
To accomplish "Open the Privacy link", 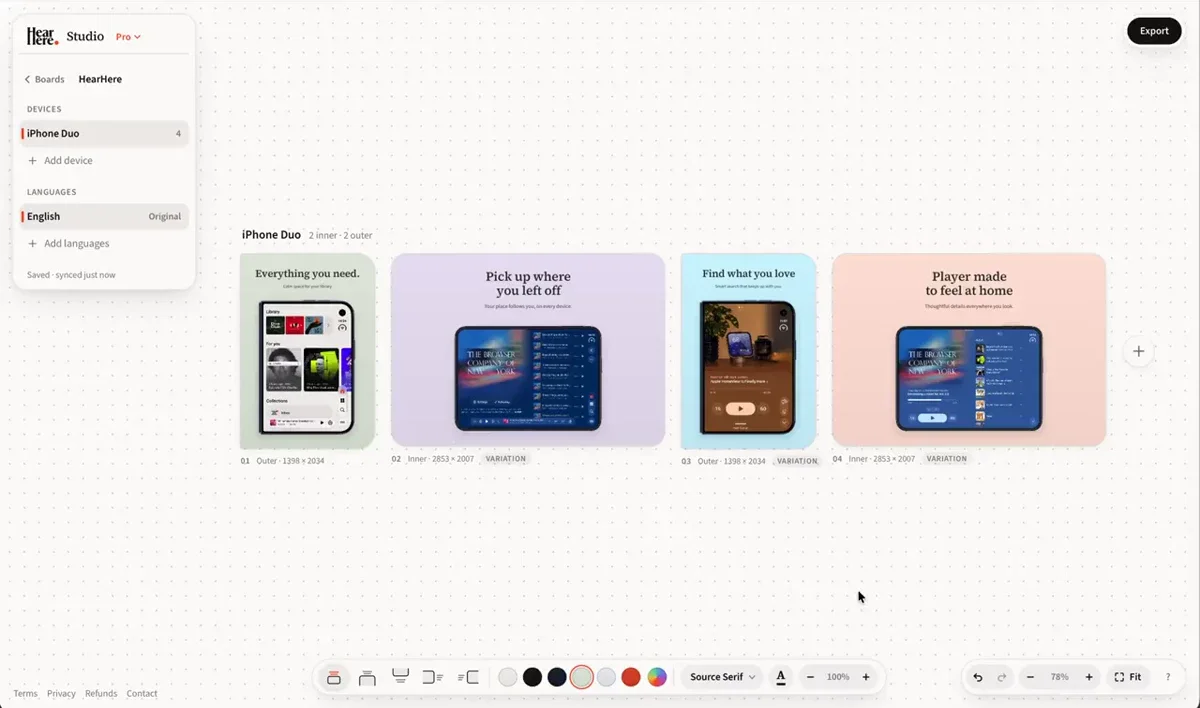I will tap(61, 693).
